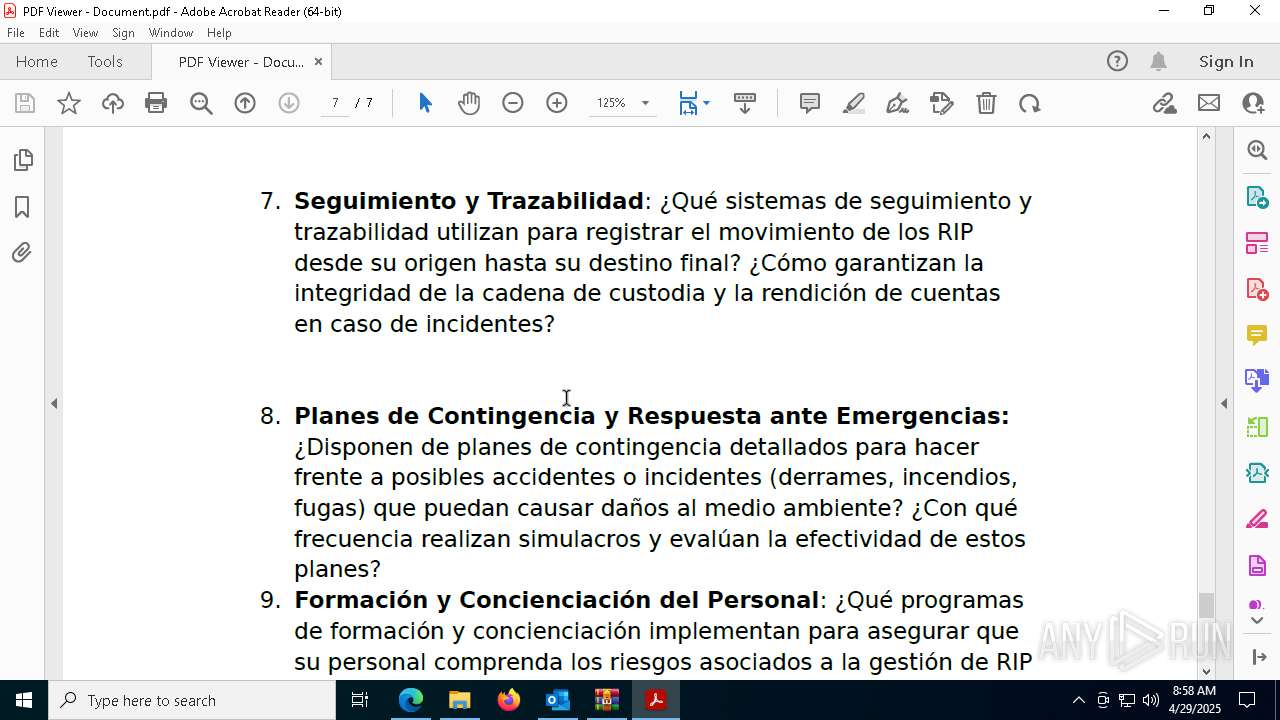Print the document
Viewport: 1280px width, 720px height.
(x=156, y=103)
